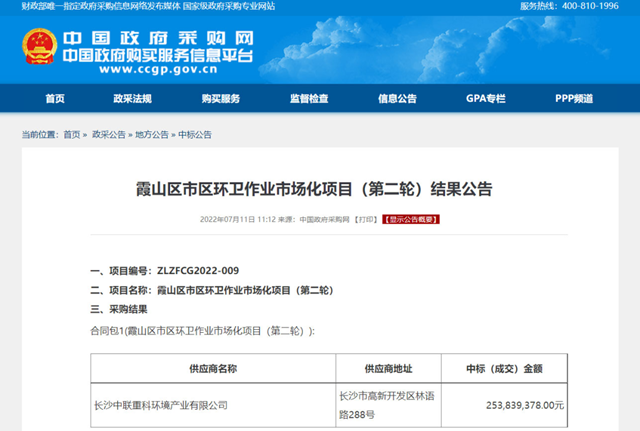
Task: Click the 中国政府采购网 site title banner
Action: coord(159,46)
